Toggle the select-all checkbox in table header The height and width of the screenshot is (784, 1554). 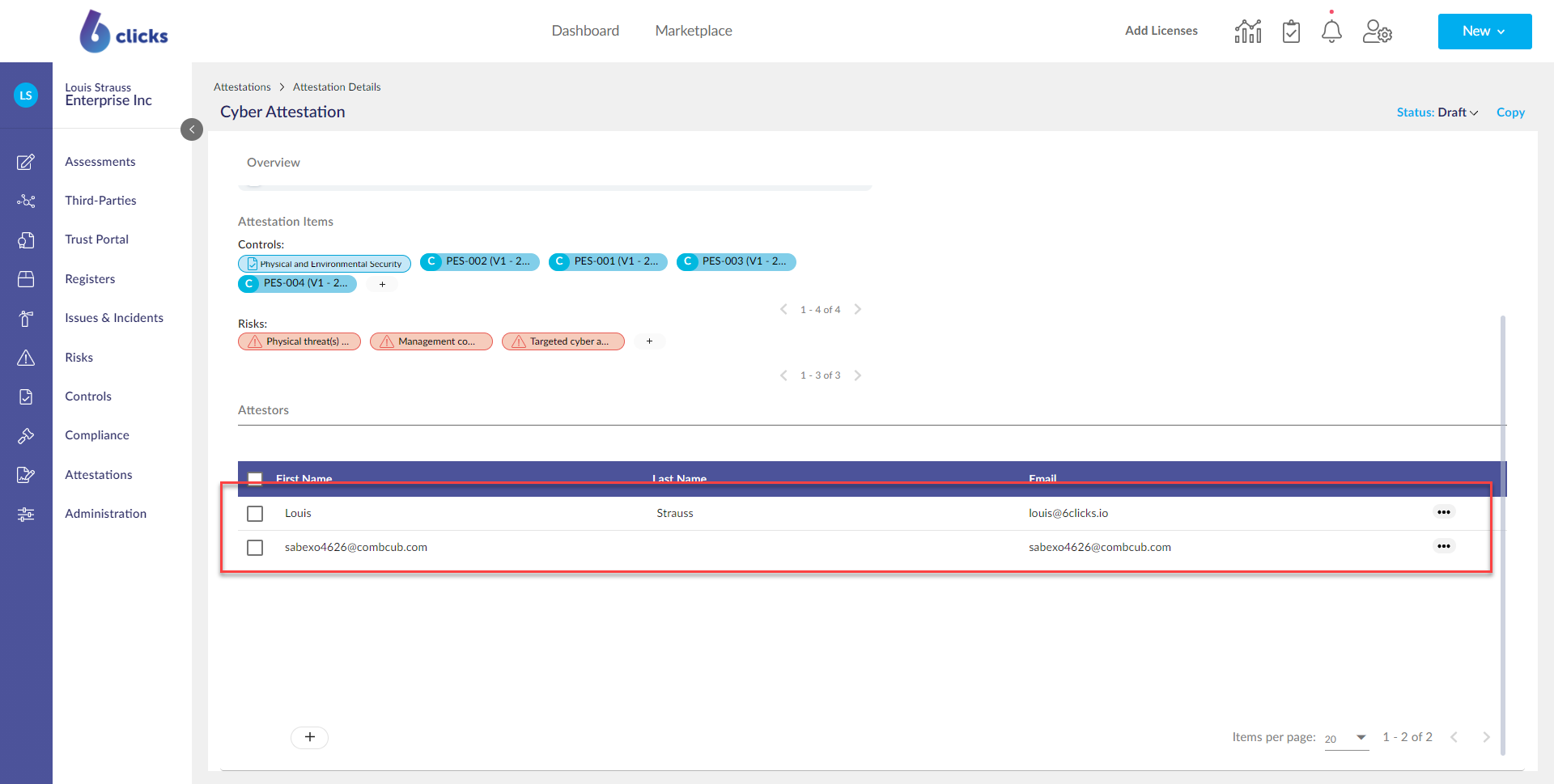point(255,478)
